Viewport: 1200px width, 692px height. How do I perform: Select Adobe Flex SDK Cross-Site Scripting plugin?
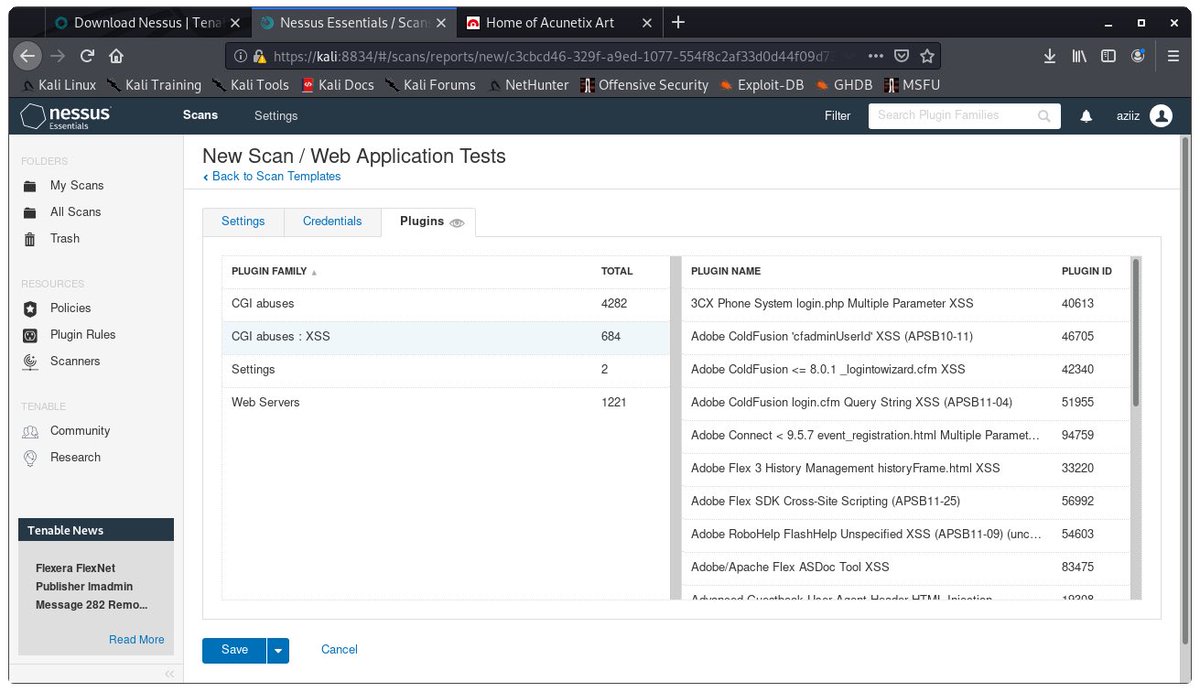coord(906,502)
